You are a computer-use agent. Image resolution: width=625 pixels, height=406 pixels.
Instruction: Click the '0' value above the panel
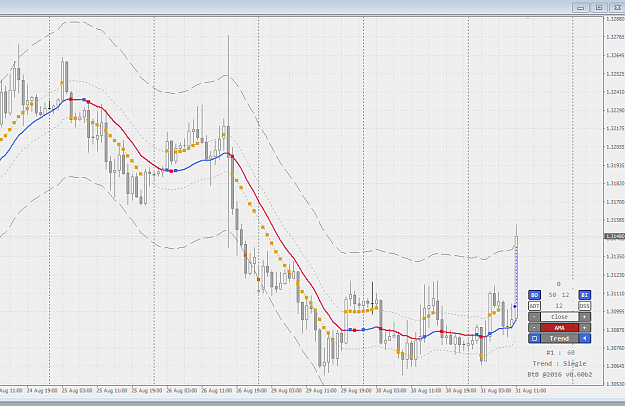click(x=558, y=284)
